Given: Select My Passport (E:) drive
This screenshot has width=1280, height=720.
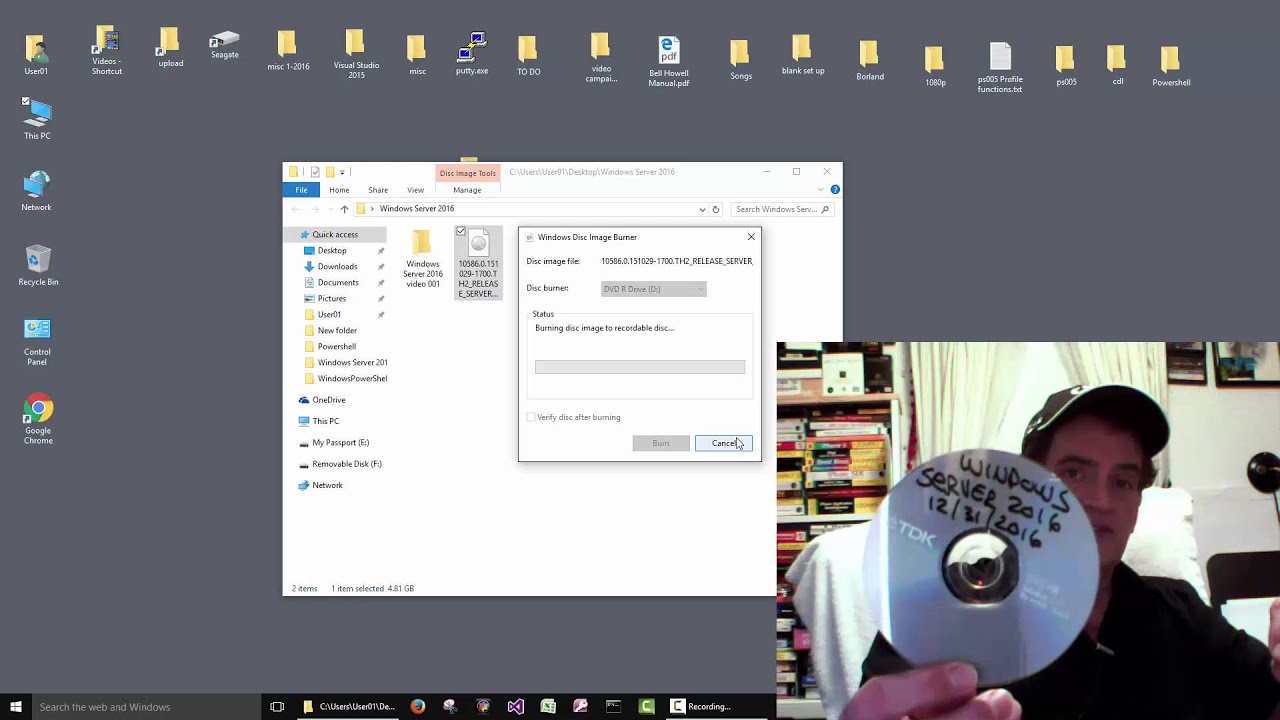Looking at the screenshot, I should (x=340, y=443).
